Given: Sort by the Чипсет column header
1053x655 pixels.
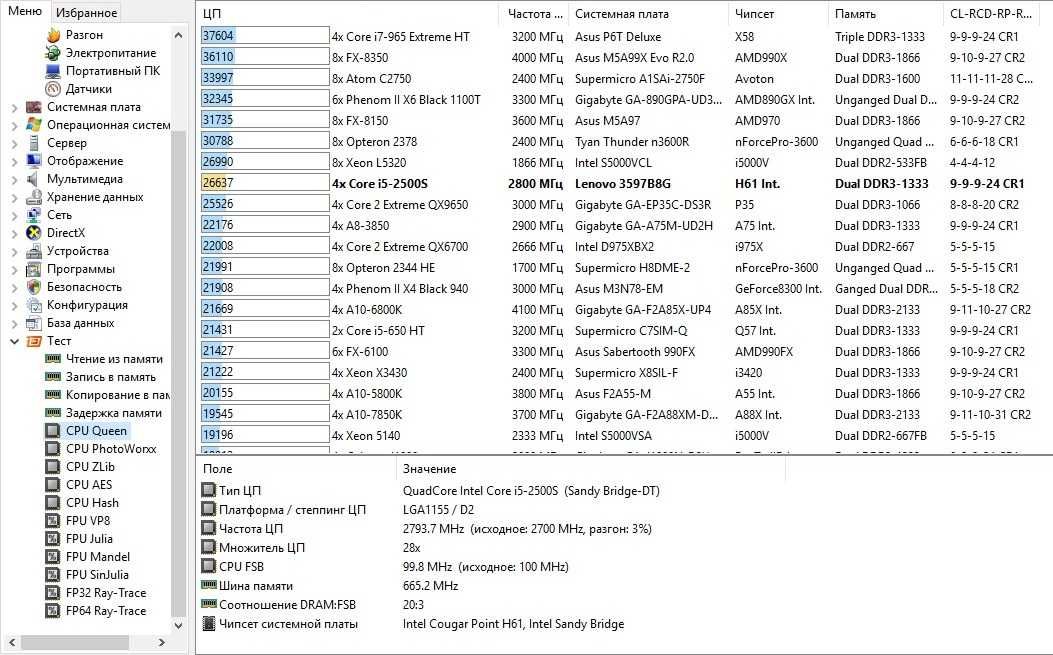Looking at the screenshot, I should point(778,14).
